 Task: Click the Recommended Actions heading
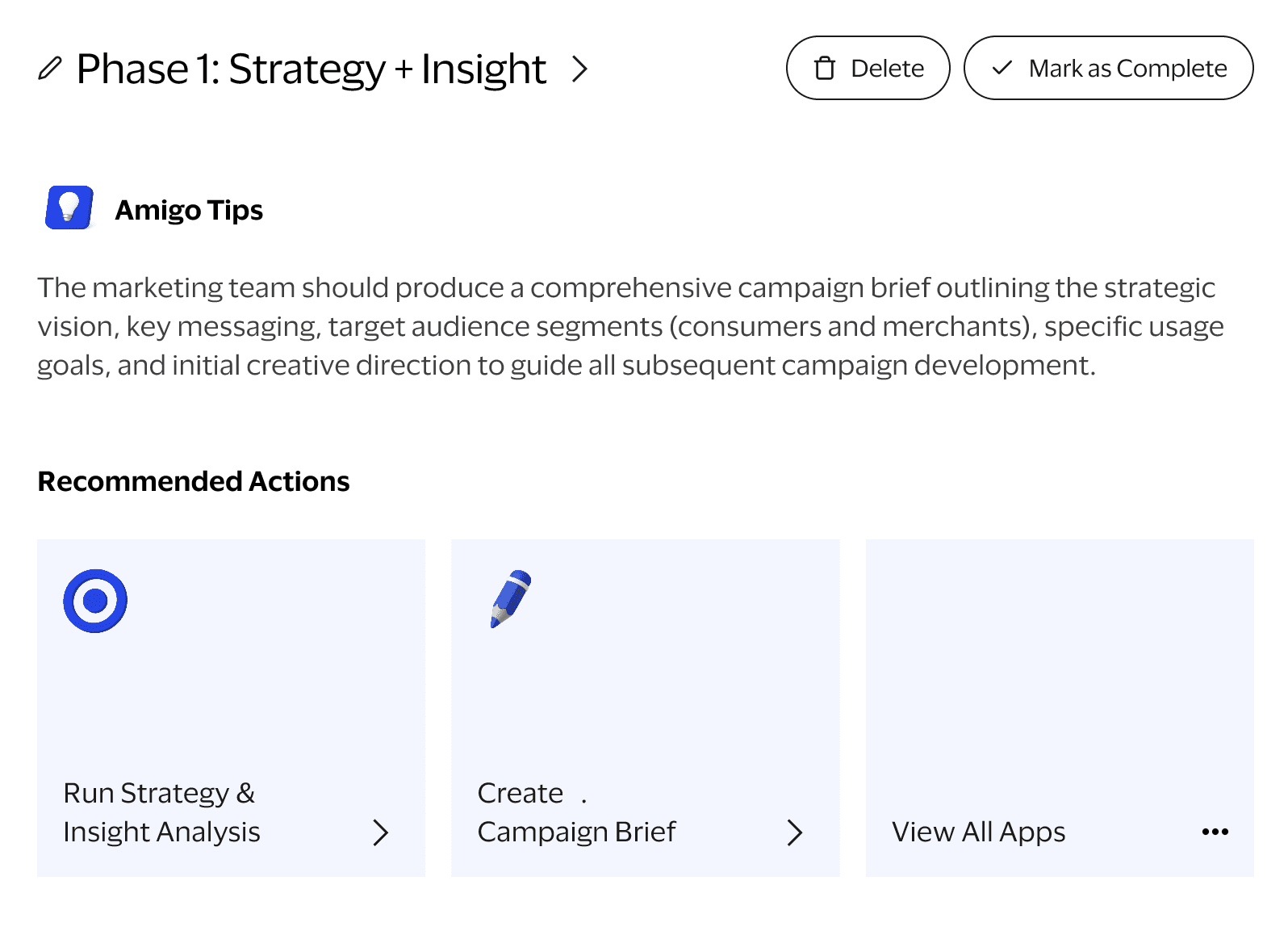[193, 481]
